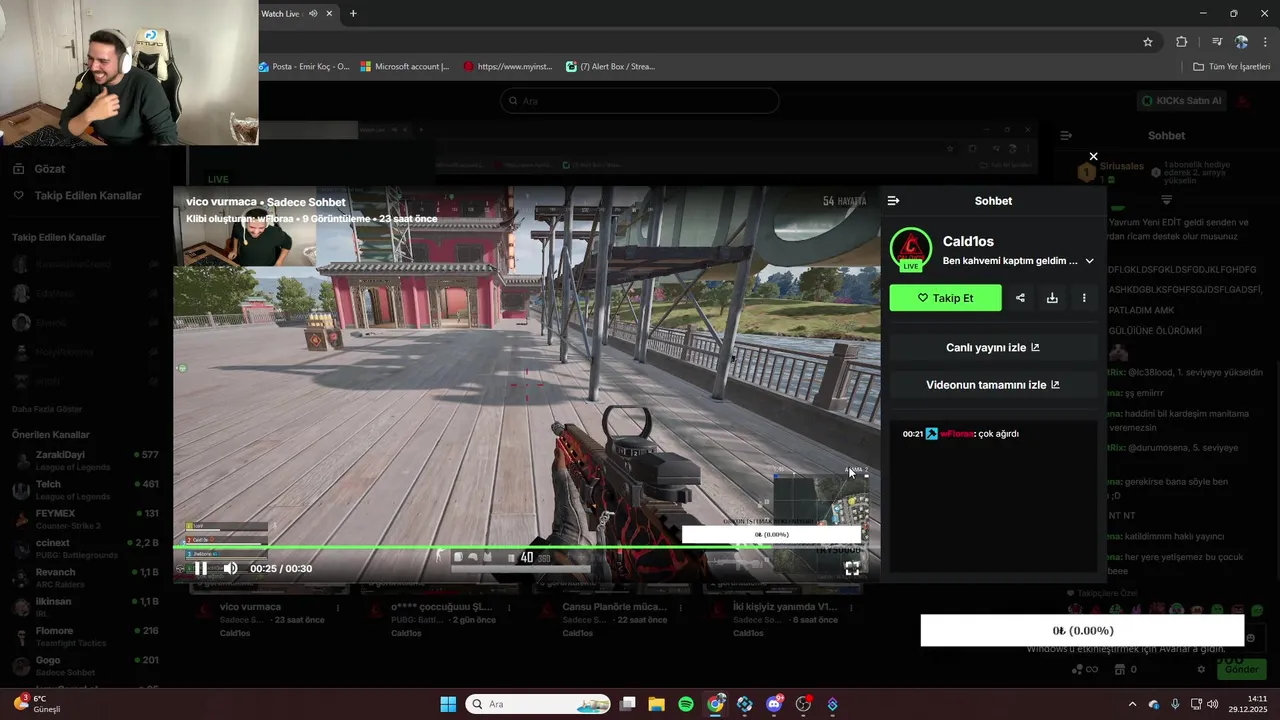
Task: Expand Daha Fazla Göster in sidebar
Action: [47, 409]
